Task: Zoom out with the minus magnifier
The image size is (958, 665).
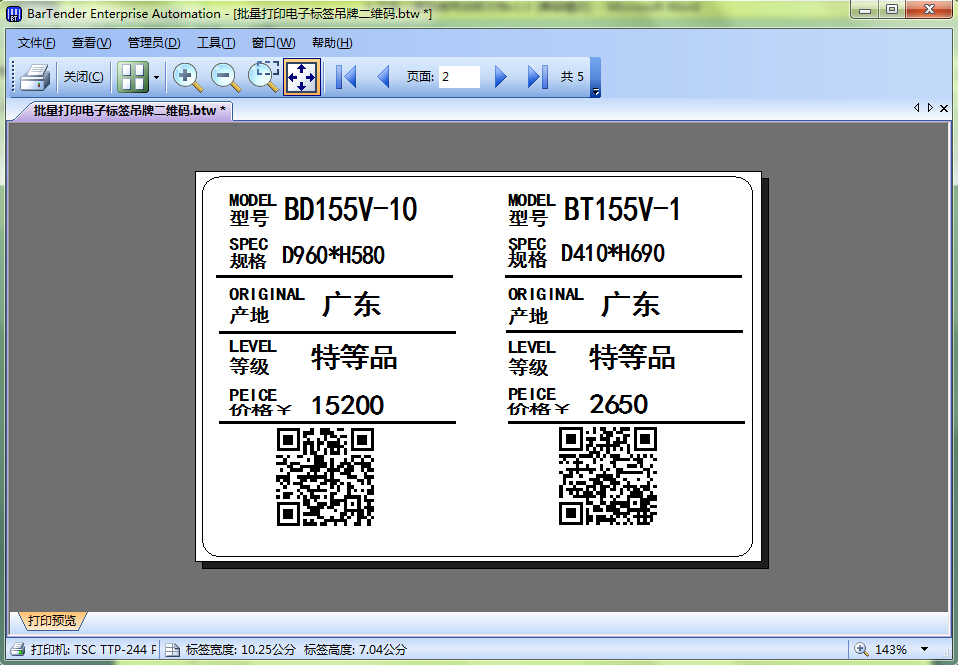Action: click(225, 77)
